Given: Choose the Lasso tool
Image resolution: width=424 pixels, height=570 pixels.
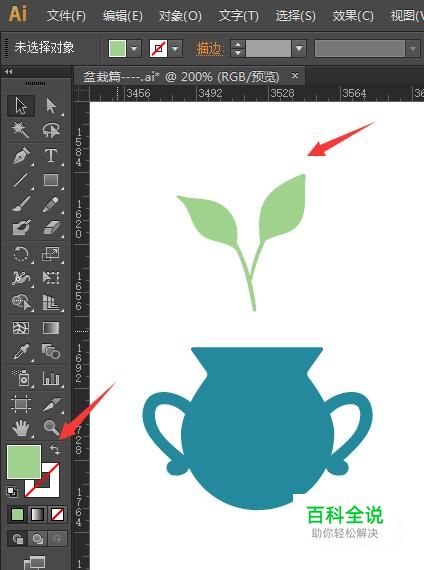Looking at the screenshot, I should coord(51,130).
